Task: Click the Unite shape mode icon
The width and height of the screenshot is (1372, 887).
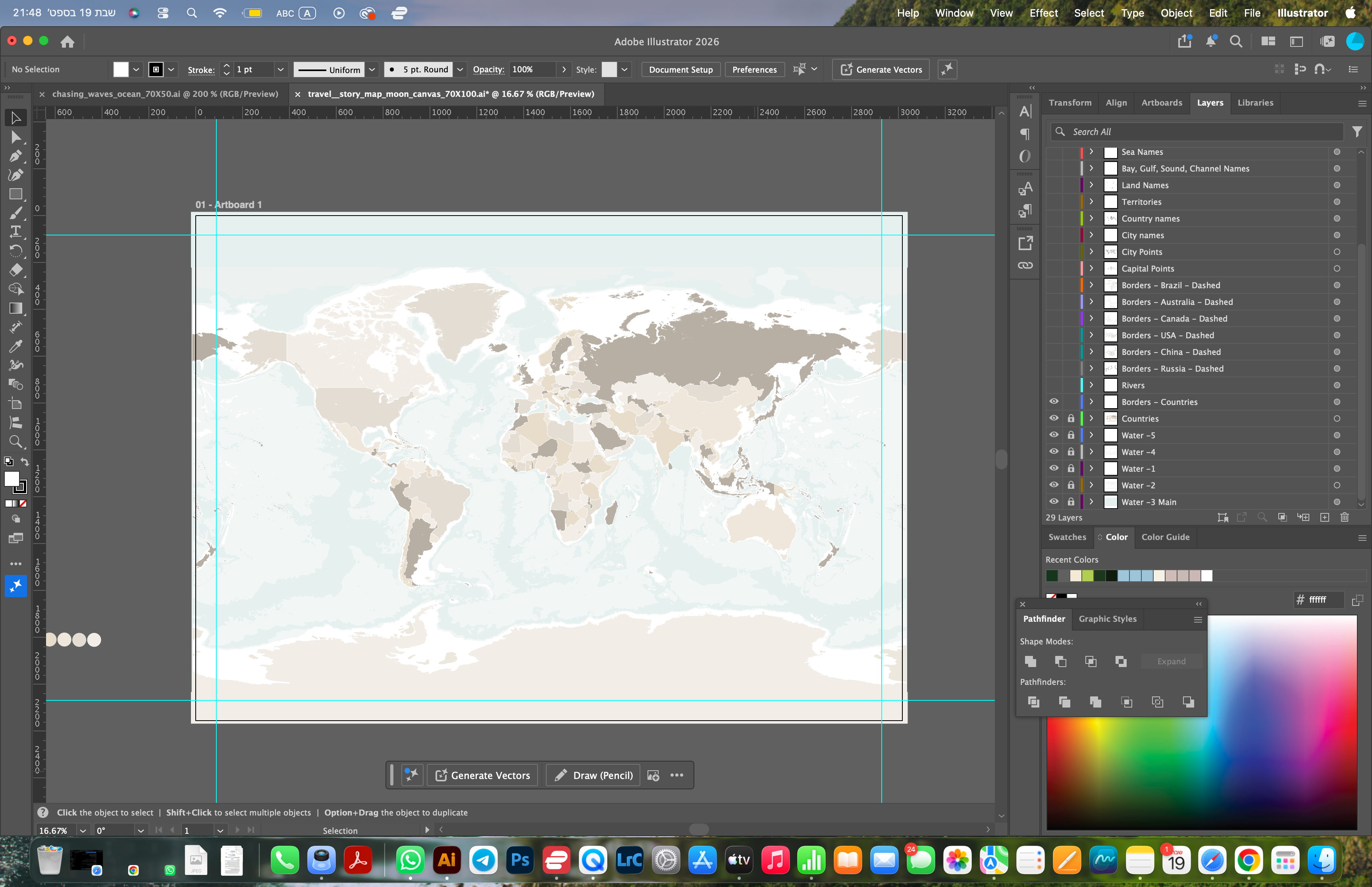Action: pyautogui.click(x=1031, y=661)
